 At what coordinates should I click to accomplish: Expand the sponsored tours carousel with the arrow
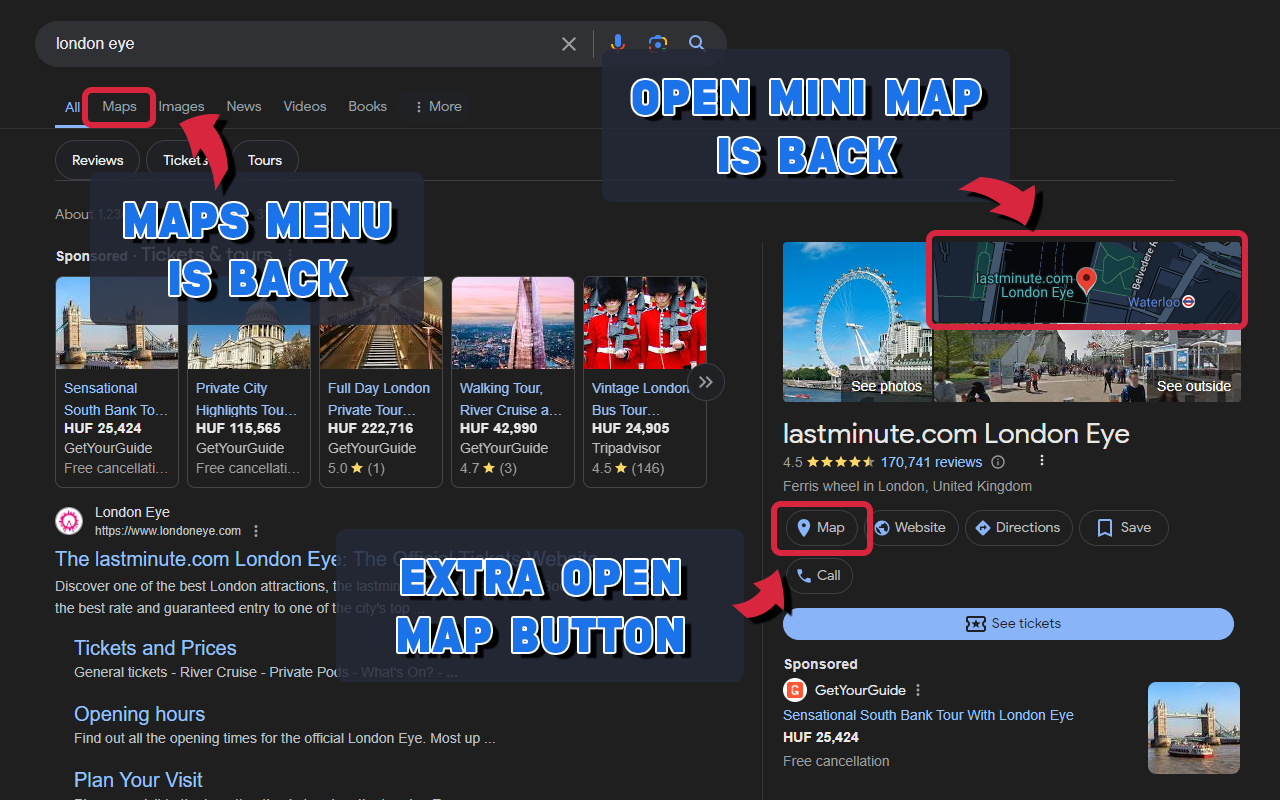click(705, 382)
